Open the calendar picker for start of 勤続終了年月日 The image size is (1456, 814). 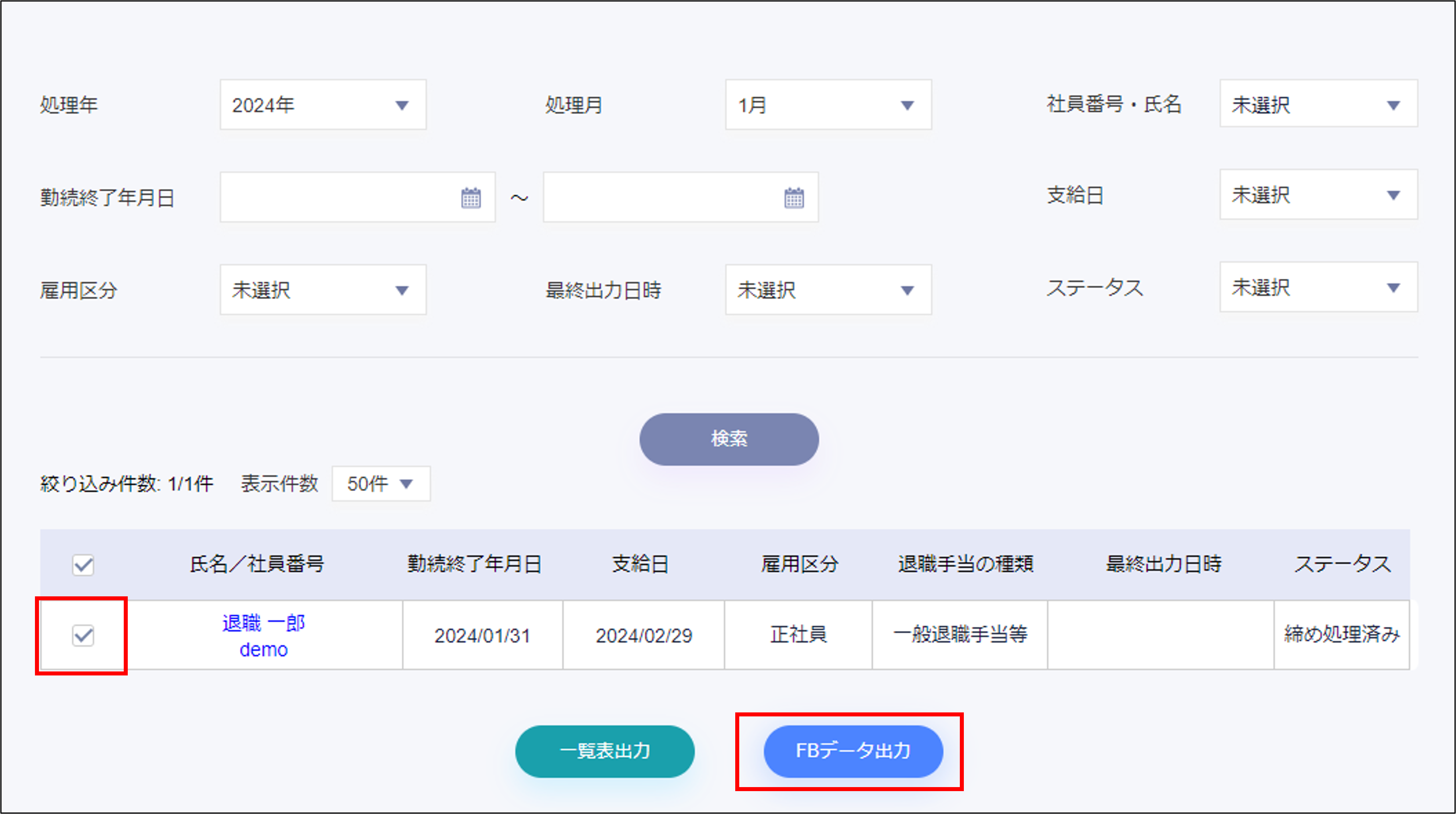(x=471, y=197)
